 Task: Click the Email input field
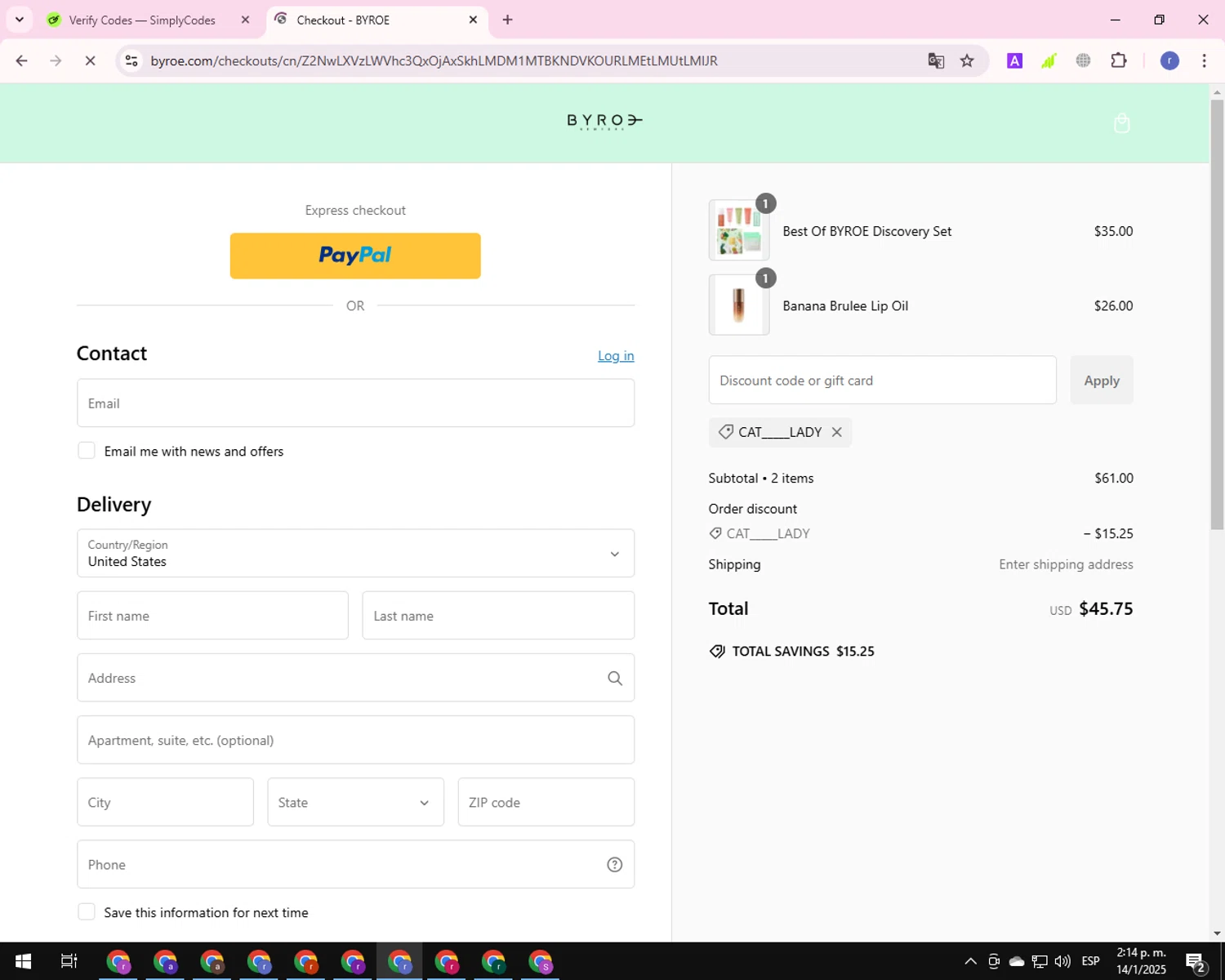point(355,403)
